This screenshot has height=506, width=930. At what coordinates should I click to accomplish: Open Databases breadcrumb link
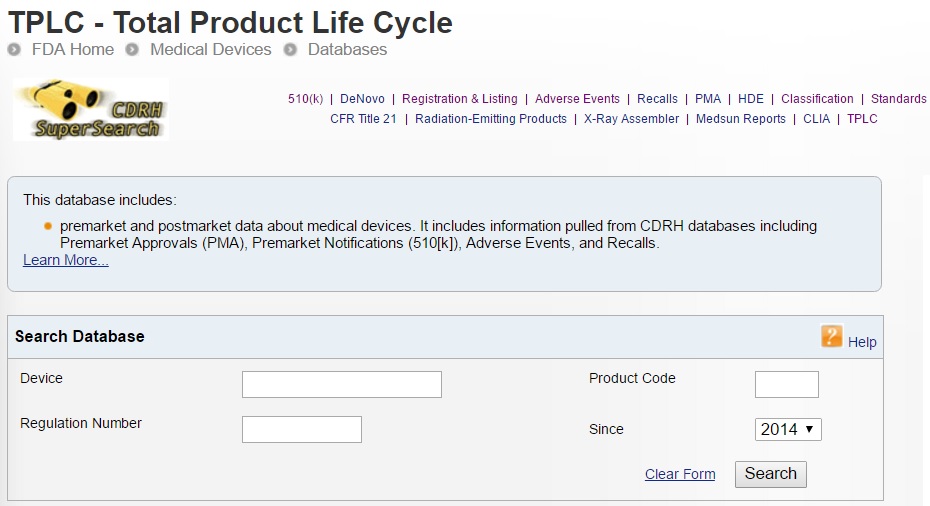(347, 50)
